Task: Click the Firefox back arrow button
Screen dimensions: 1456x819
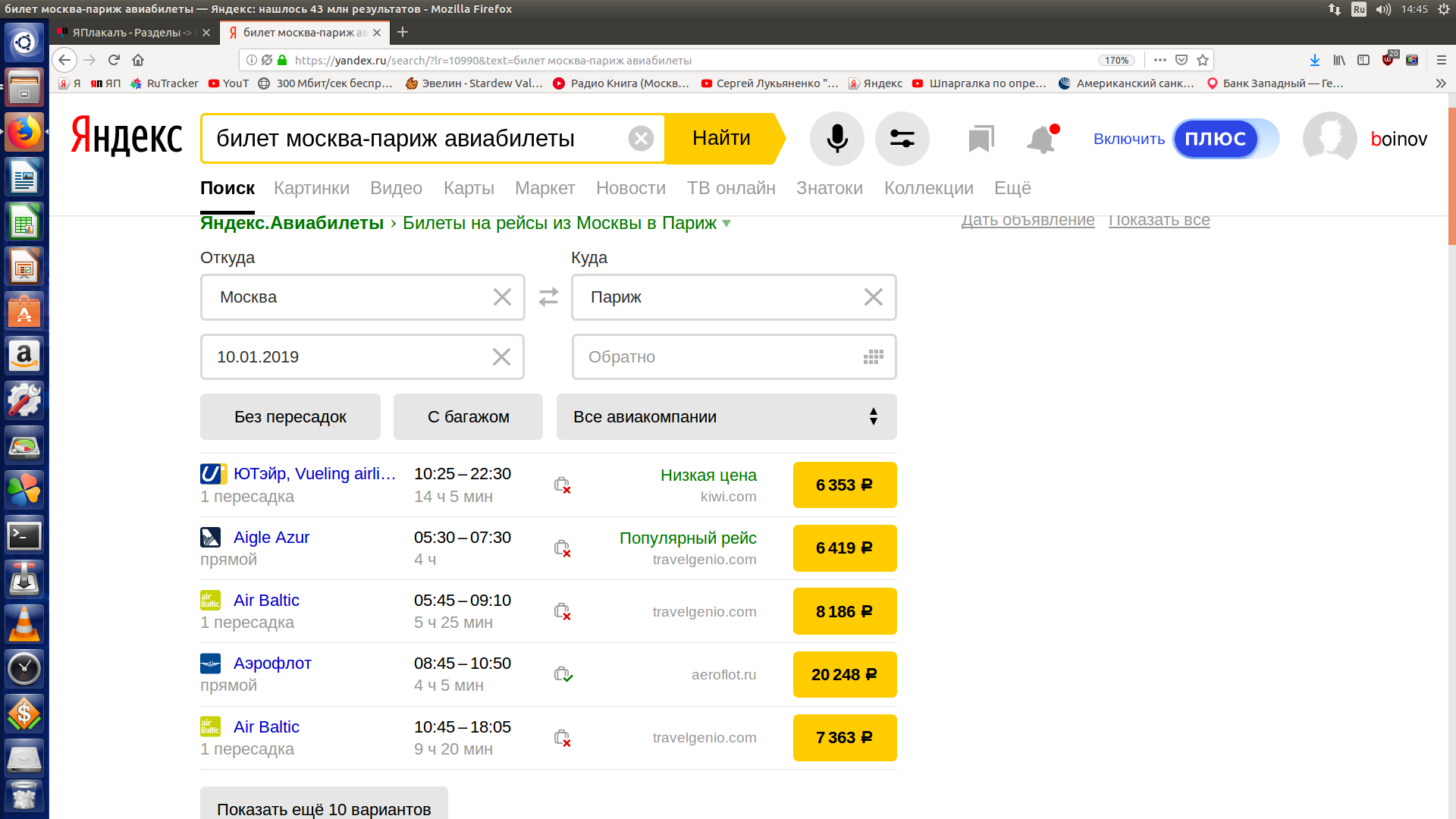Action: (x=64, y=60)
